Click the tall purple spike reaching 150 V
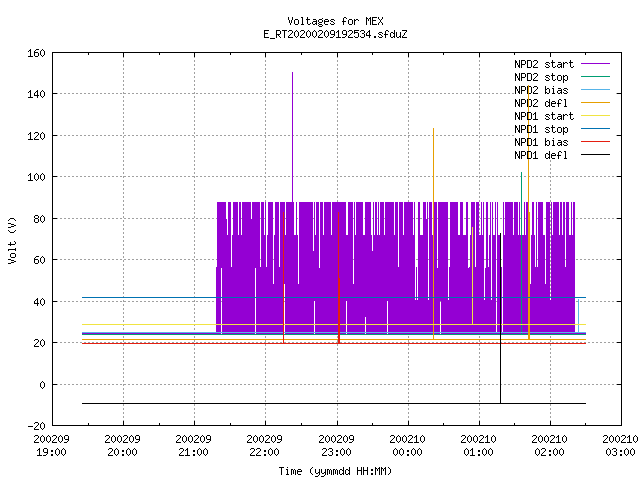The width and height of the screenshot is (640, 480). 292,137
